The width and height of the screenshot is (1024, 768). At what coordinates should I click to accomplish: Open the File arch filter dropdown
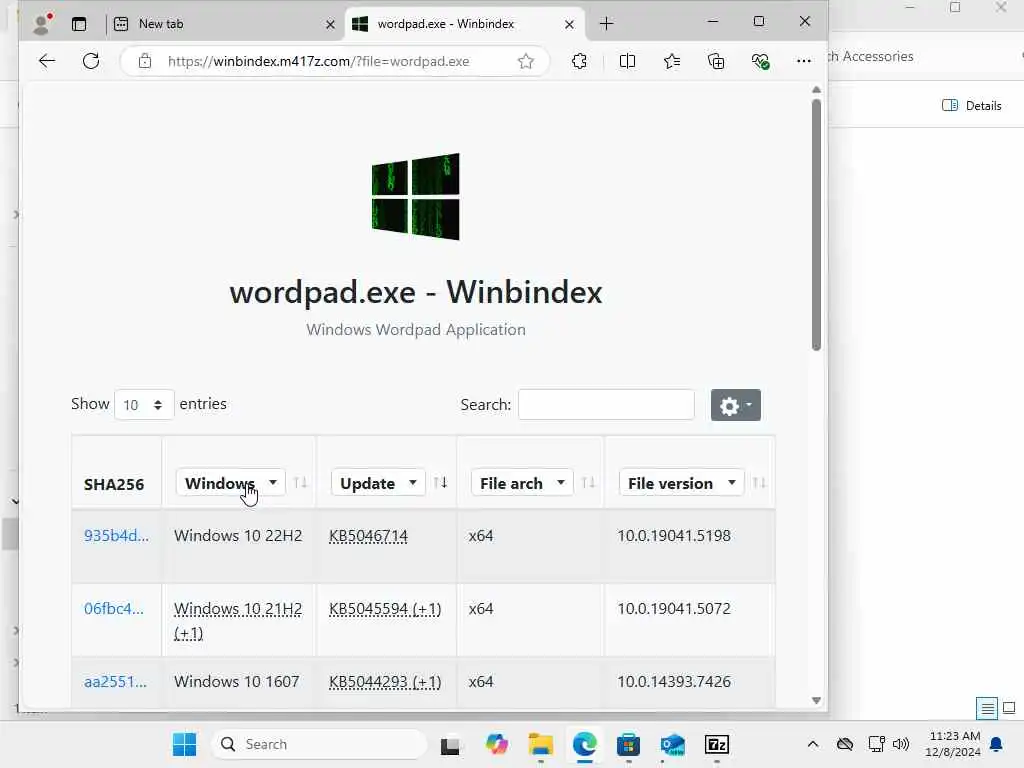pyautogui.click(x=522, y=483)
